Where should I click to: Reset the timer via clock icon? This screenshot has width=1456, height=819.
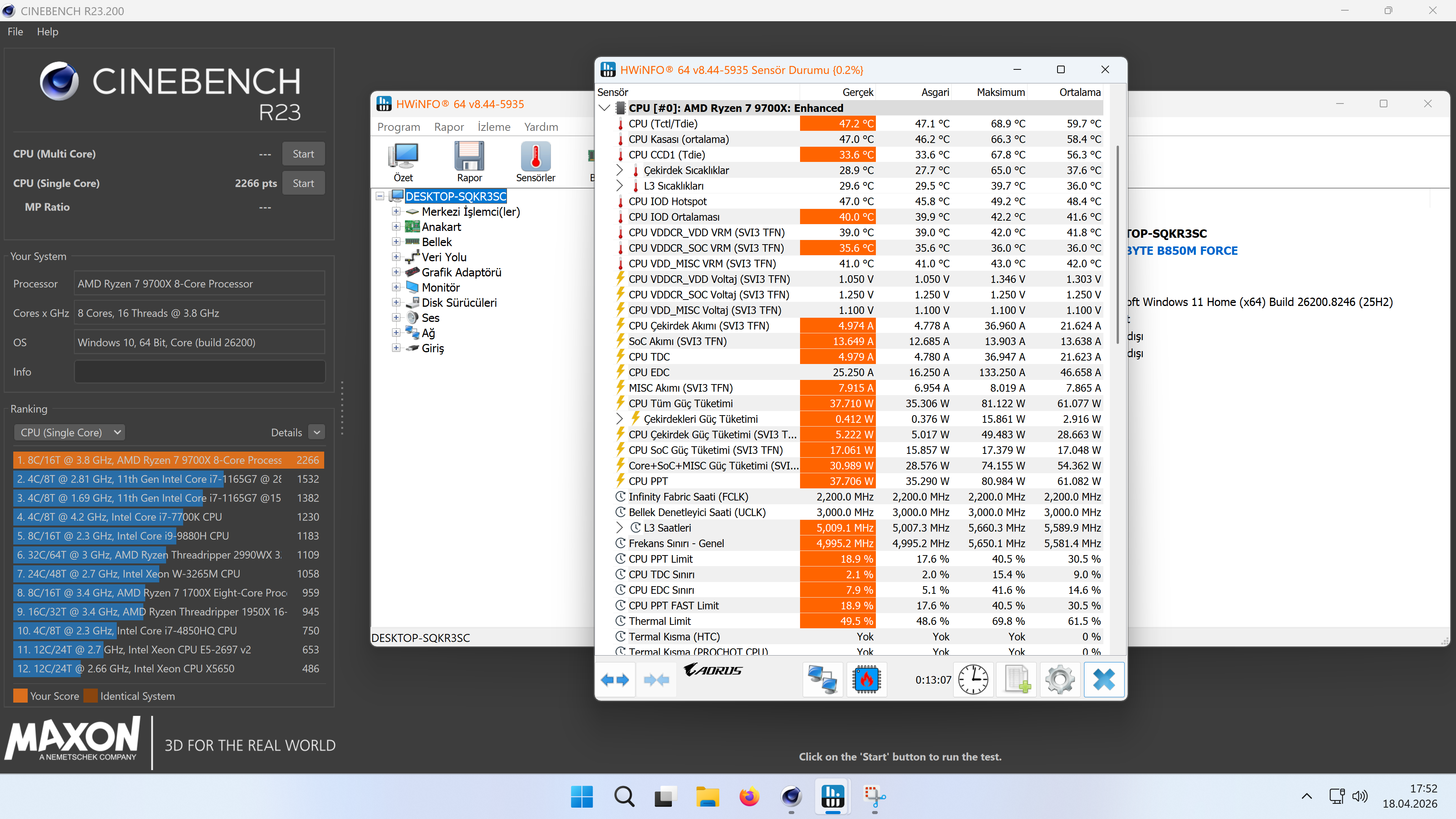(x=973, y=680)
